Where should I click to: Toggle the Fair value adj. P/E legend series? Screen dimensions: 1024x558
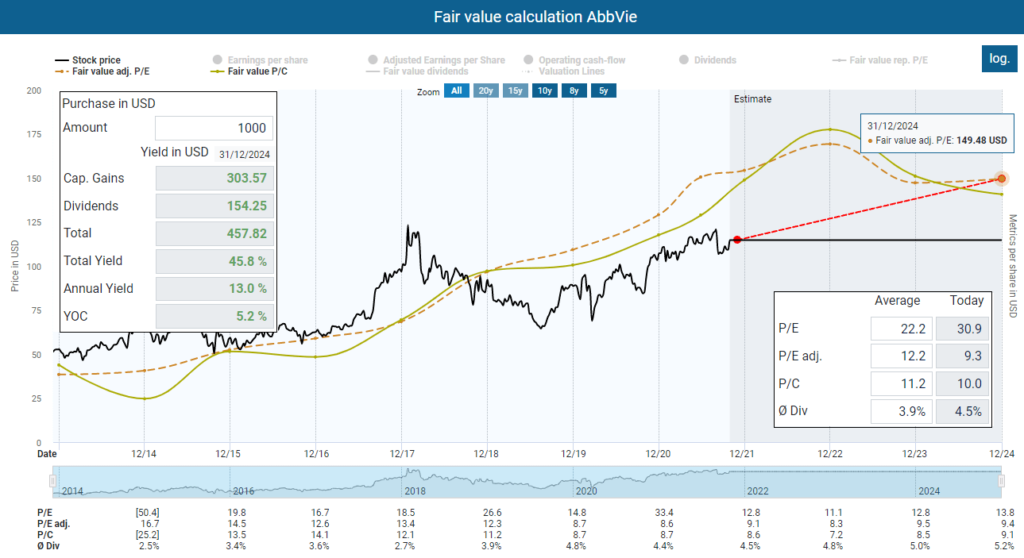(x=103, y=71)
